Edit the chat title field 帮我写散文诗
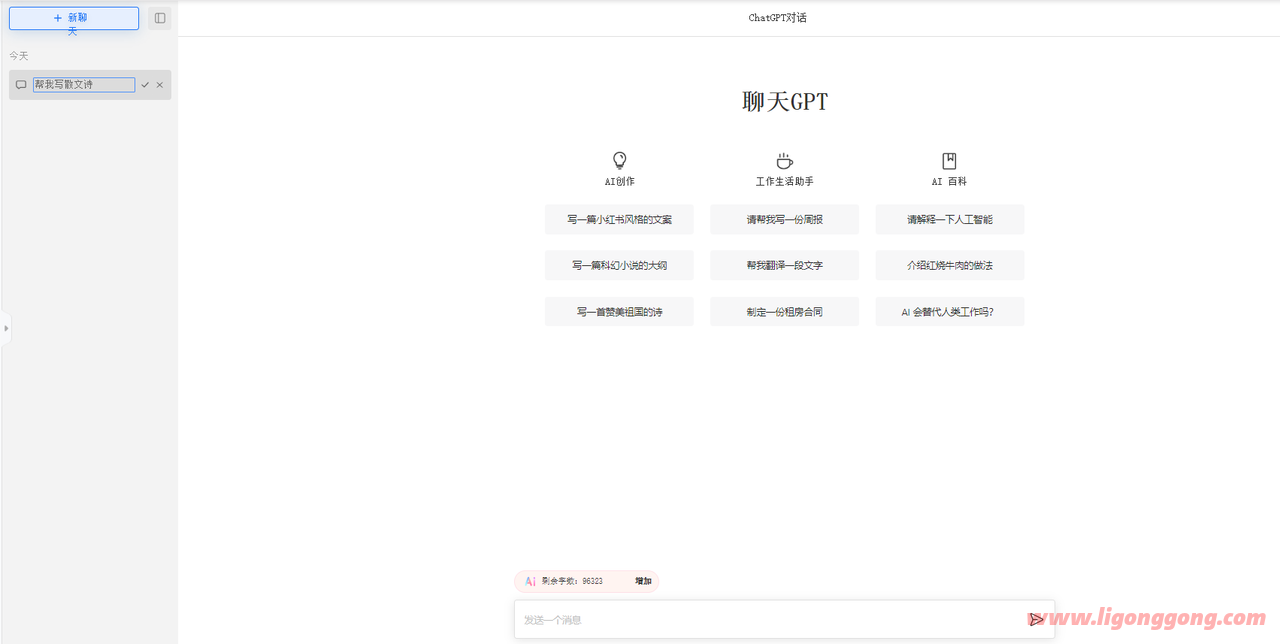This screenshot has width=1280, height=644. click(84, 85)
